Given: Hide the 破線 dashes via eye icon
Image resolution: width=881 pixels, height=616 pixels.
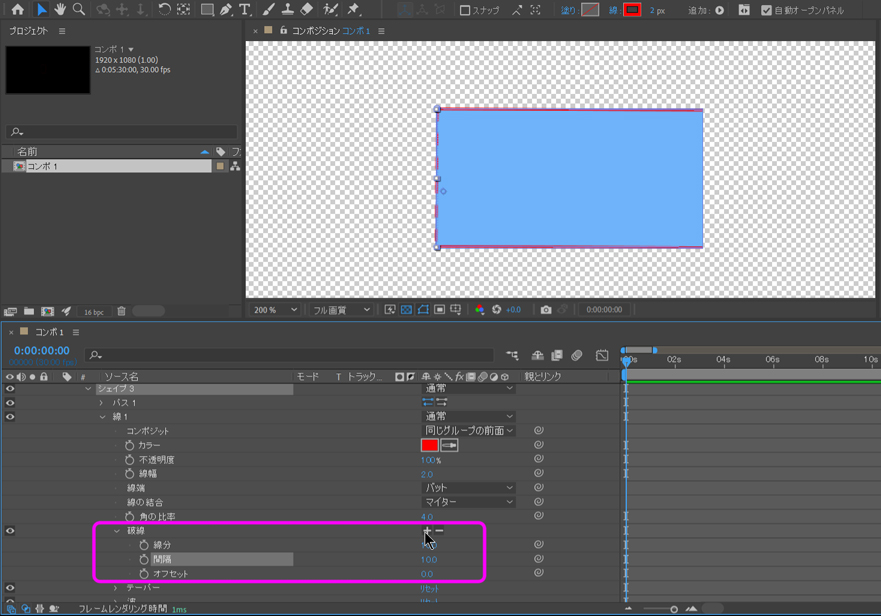Looking at the screenshot, I should (10, 531).
